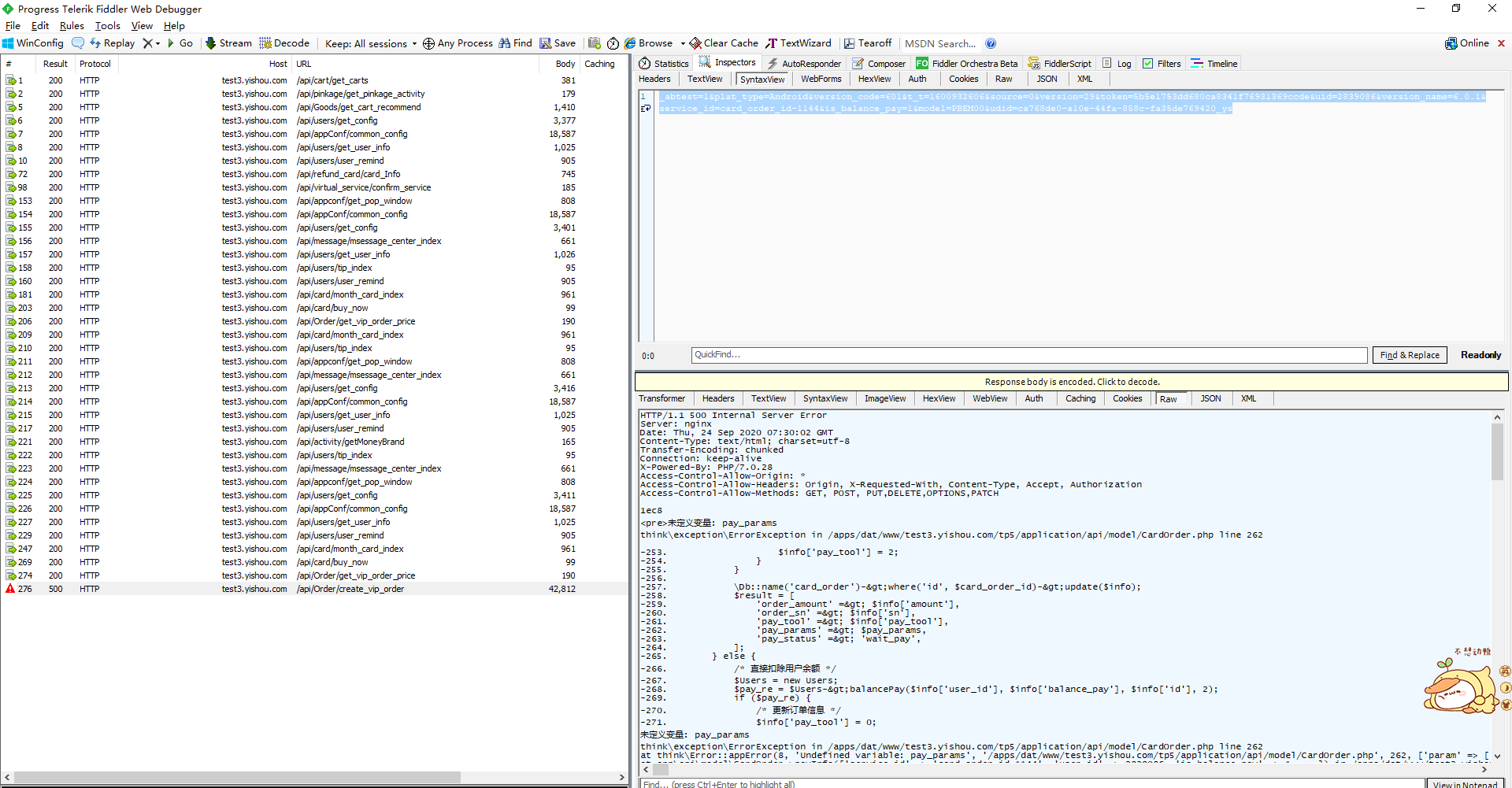1512x788 pixels.
Task: Toggle Stream mode in toolbar
Action: tap(228, 43)
